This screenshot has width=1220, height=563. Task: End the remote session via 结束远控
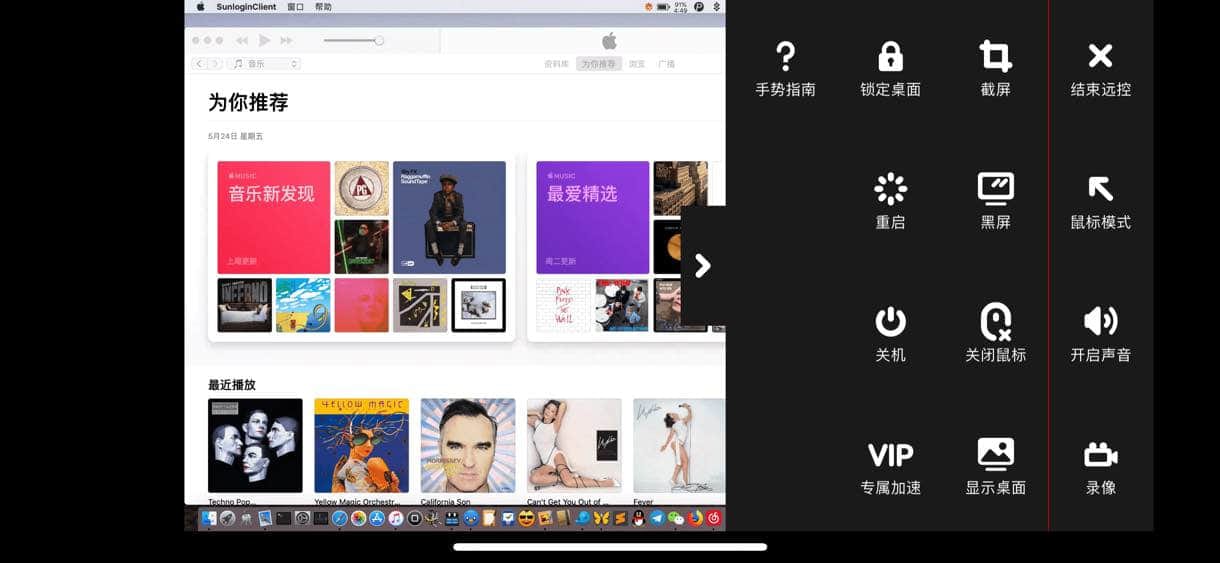[1100, 68]
